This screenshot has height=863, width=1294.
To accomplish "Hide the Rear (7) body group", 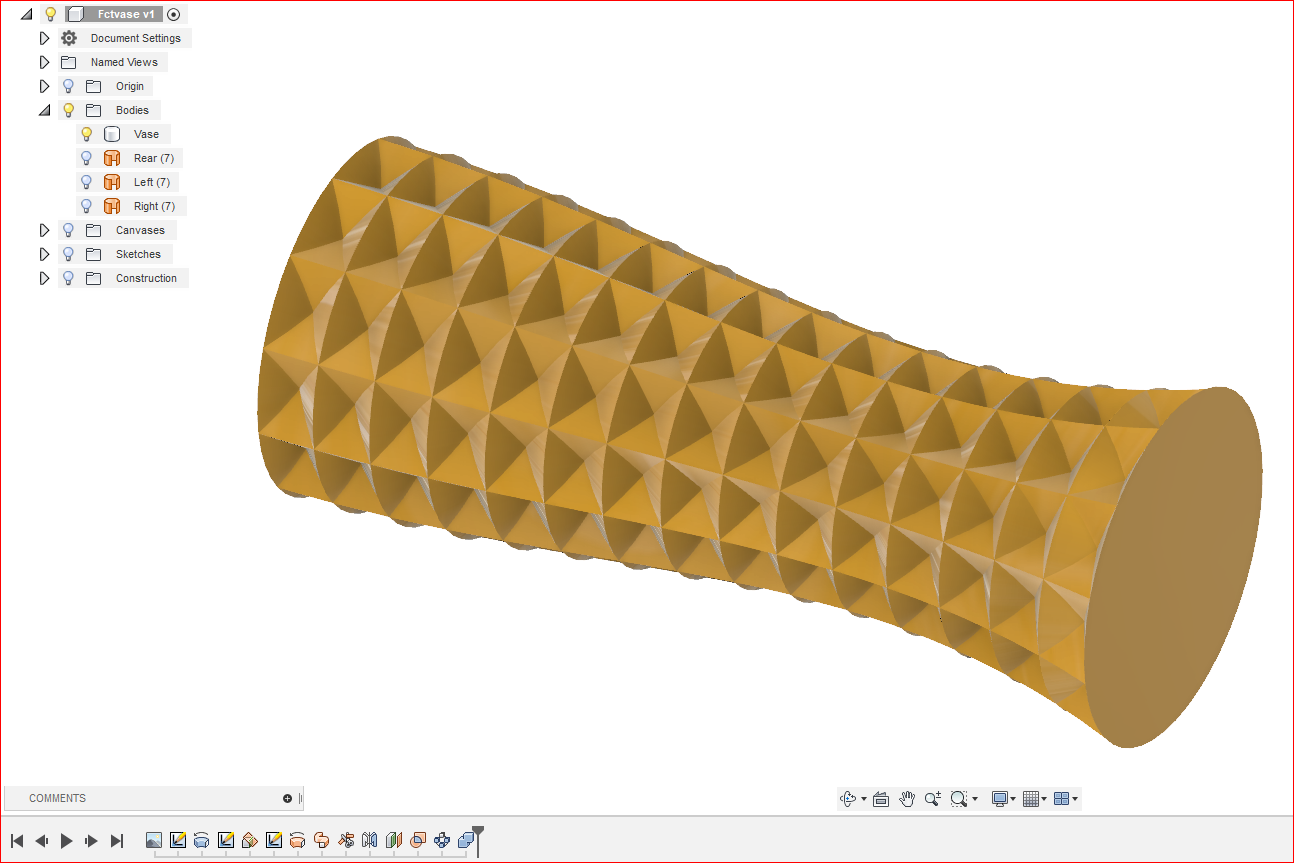I will tap(86, 157).
